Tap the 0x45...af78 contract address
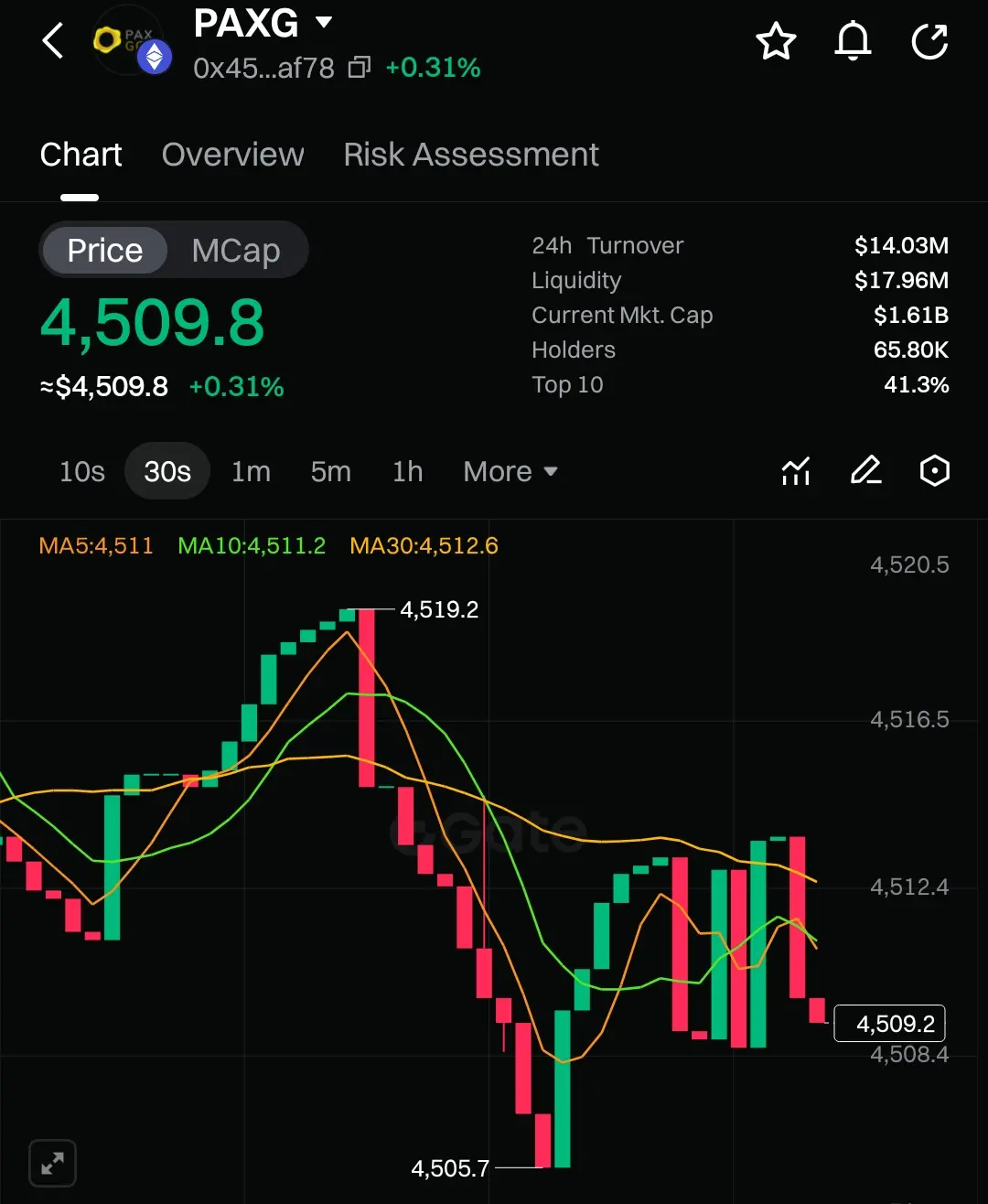The width and height of the screenshot is (988, 1204). pos(263,68)
